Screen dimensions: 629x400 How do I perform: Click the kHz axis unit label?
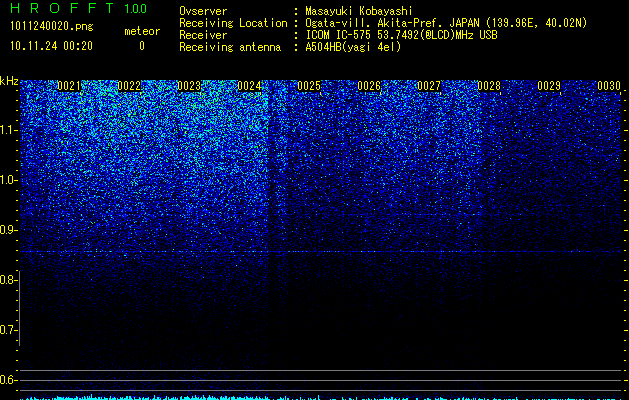[x=9, y=81]
